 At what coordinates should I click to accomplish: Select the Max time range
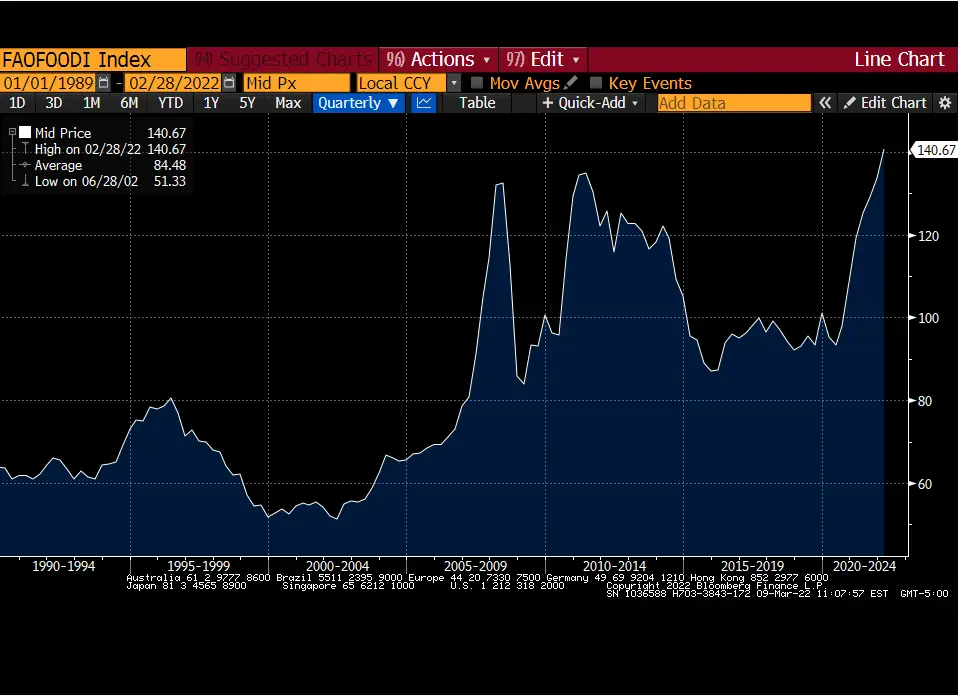pos(288,103)
